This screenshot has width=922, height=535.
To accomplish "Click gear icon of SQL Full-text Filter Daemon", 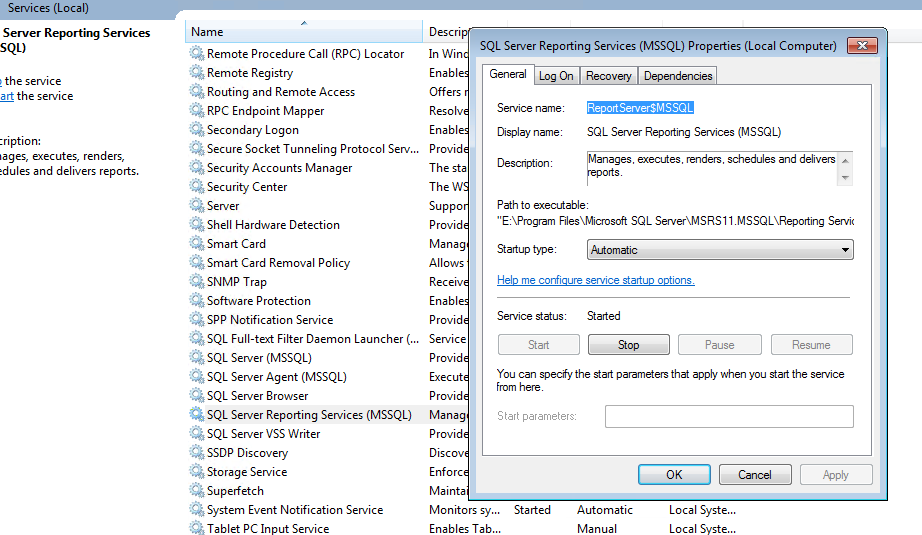I will 196,339.
